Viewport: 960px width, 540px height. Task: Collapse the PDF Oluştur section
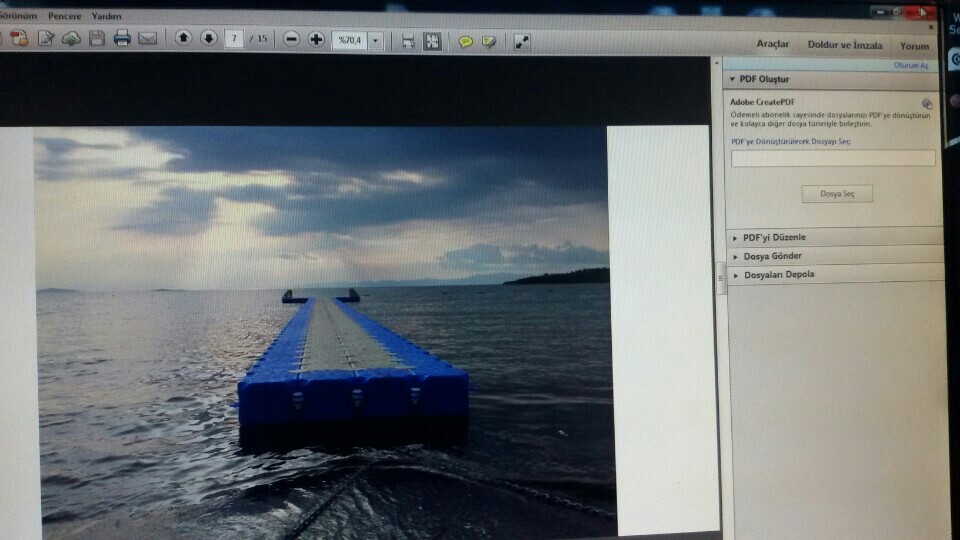point(732,79)
